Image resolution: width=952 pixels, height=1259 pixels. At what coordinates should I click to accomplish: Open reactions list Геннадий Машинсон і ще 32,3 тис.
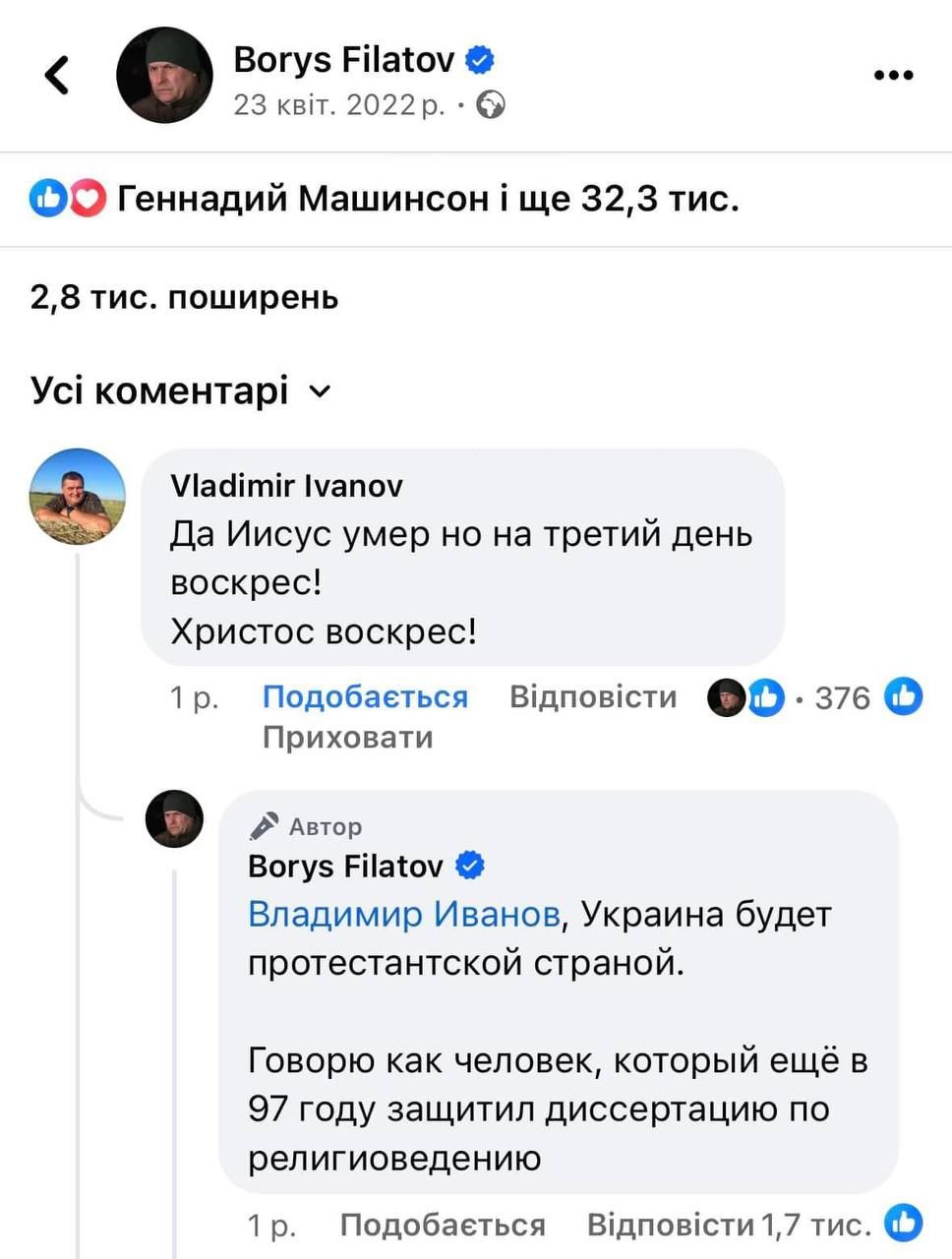[x=427, y=200]
